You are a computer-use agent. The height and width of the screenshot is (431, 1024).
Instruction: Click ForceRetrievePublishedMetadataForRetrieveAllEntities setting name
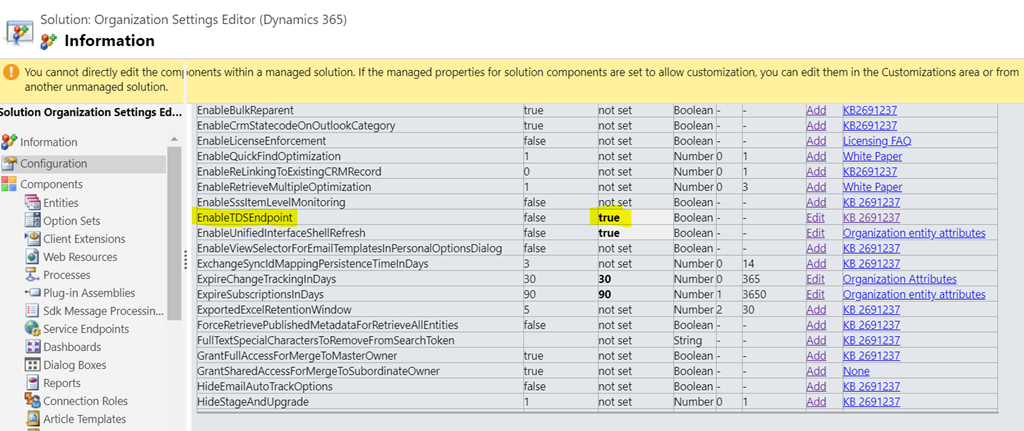(327, 325)
